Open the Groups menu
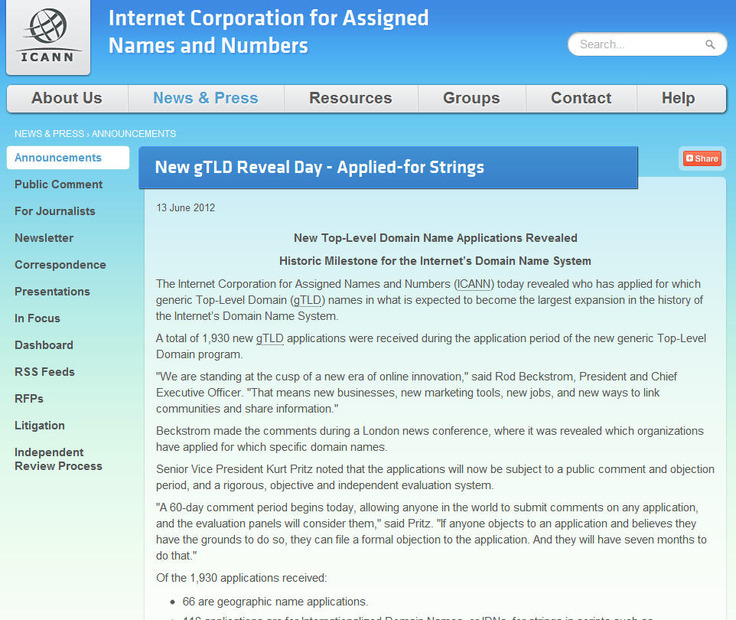The height and width of the screenshot is (620, 736). pos(471,98)
